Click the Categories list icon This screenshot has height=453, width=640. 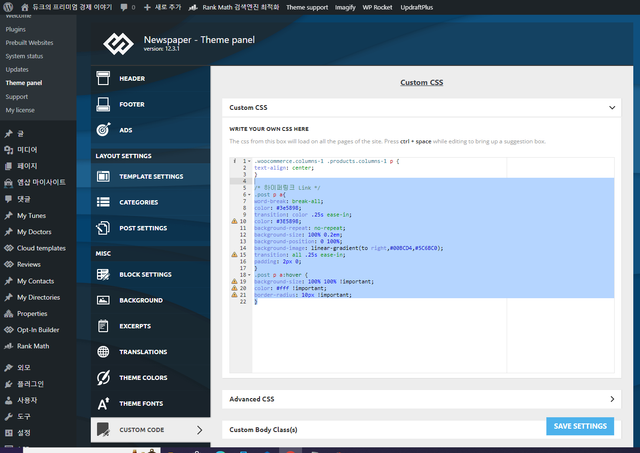103,202
